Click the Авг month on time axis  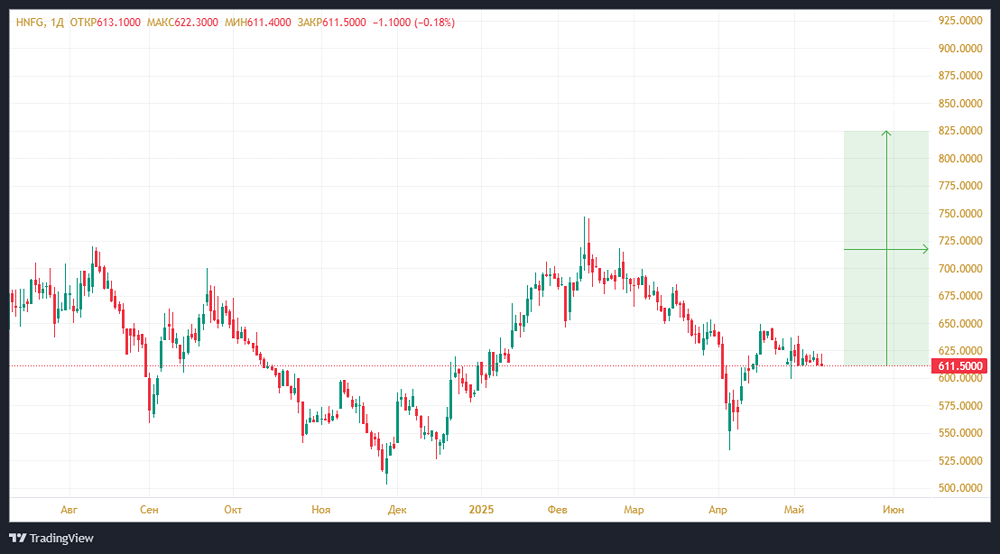click(68, 509)
